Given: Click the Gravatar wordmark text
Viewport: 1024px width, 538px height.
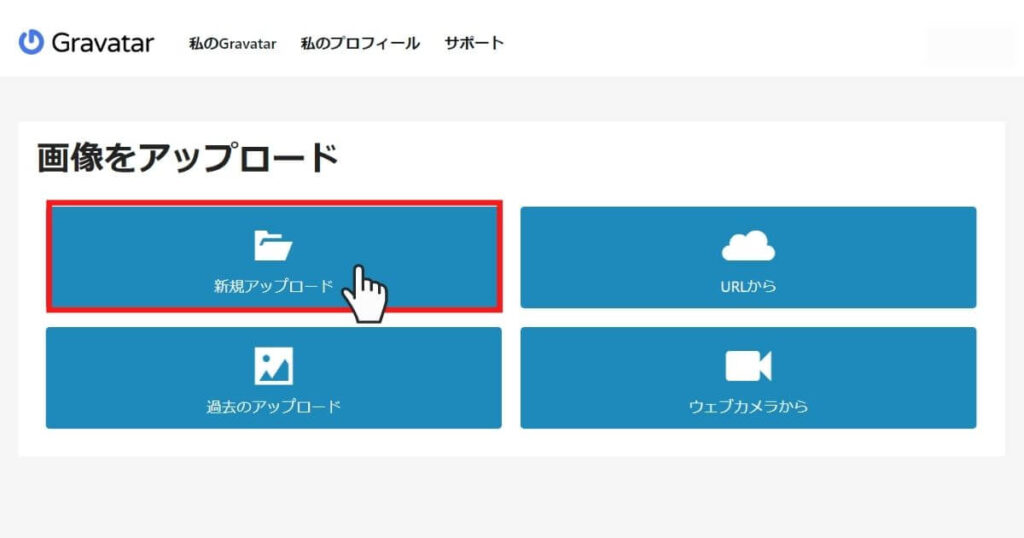Looking at the screenshot, I should (103, 43).
